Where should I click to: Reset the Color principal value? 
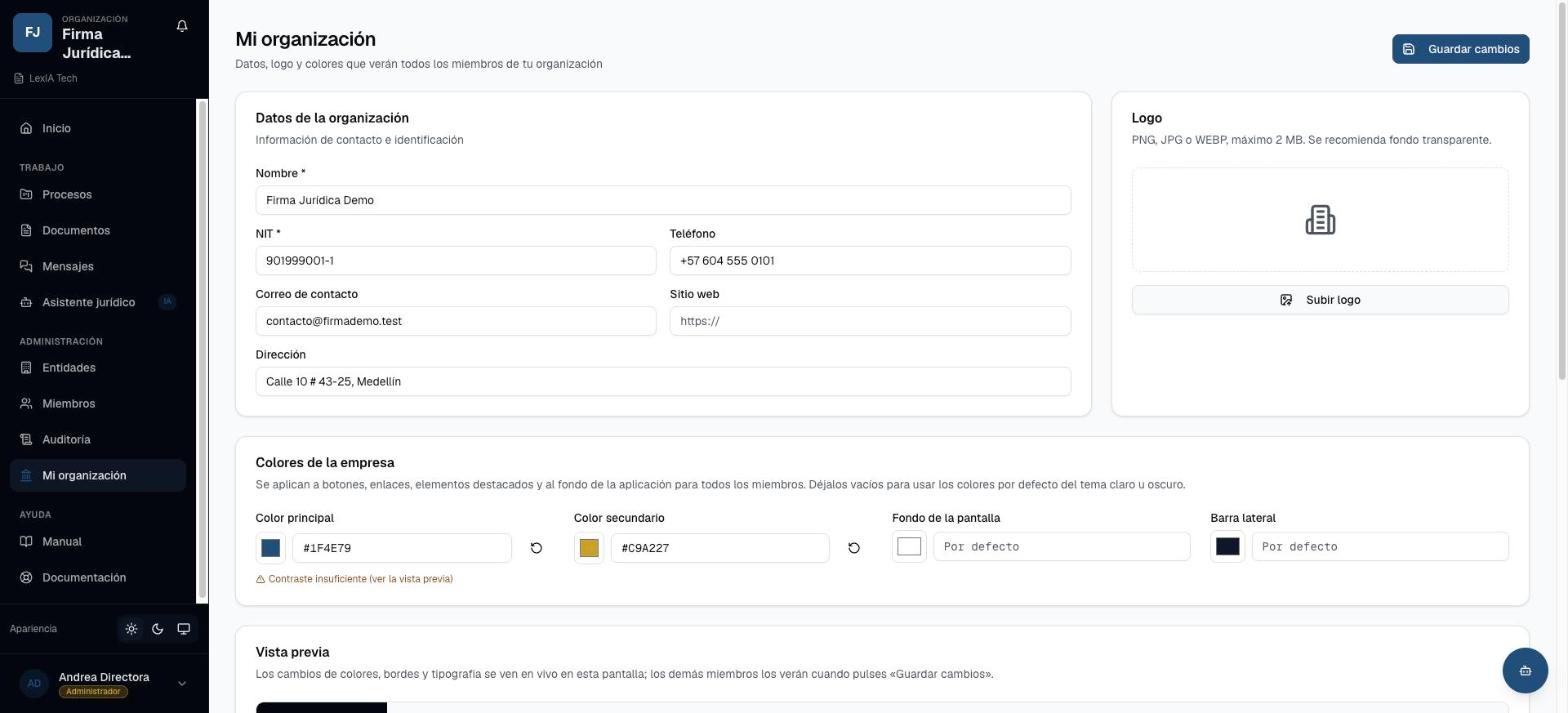[x=536, y=548]
